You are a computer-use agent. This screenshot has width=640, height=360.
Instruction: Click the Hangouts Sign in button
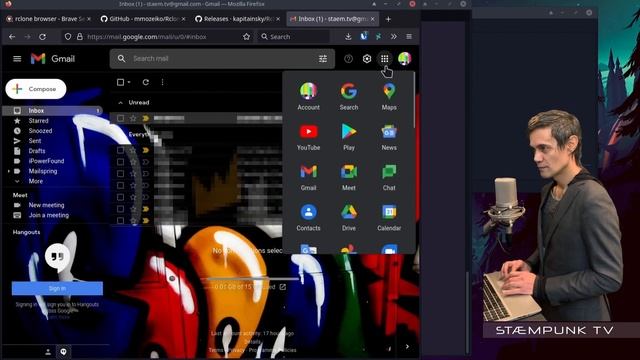tap(57, 288)
